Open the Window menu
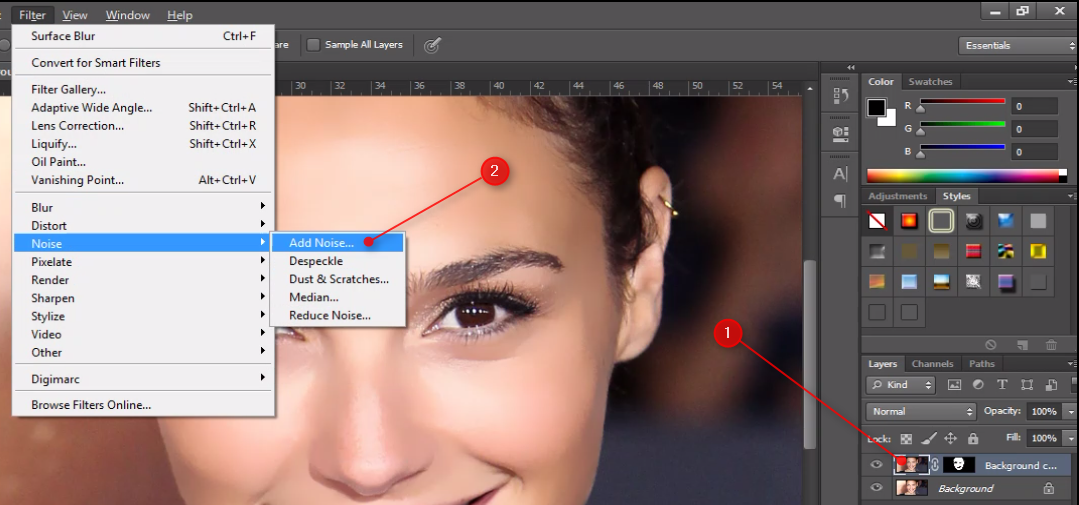This screenshot has height=505, width=1079. [128, 15]
